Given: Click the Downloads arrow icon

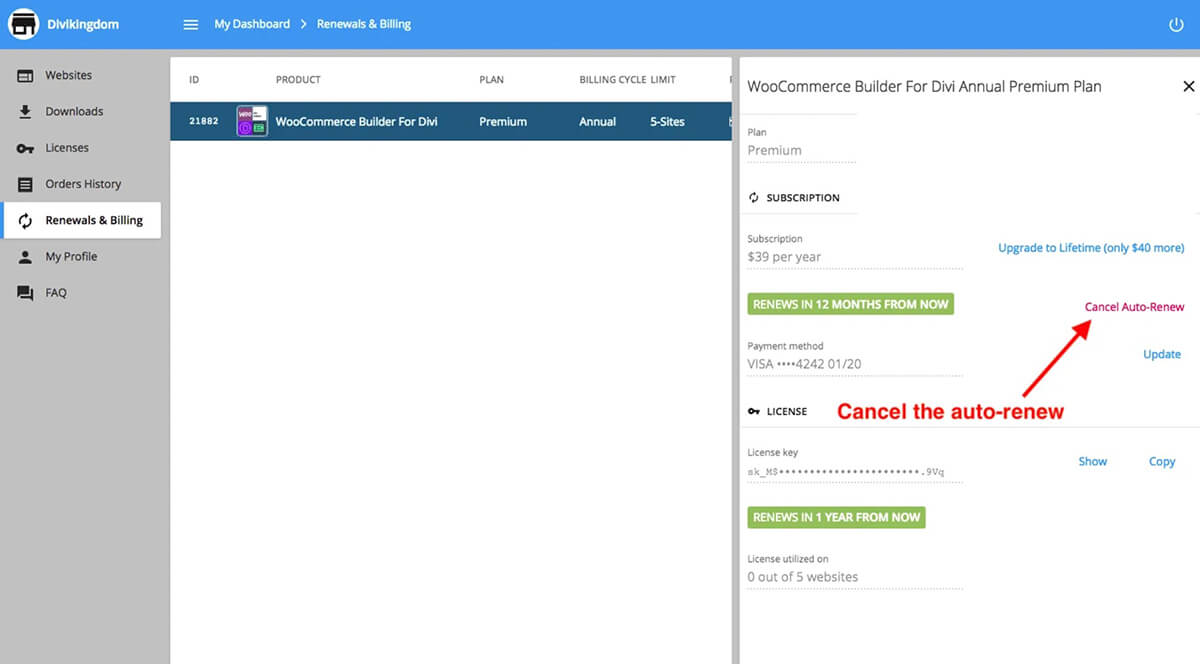Looking at the screenshot, I should pyautogui.click(x=25, y=112).
